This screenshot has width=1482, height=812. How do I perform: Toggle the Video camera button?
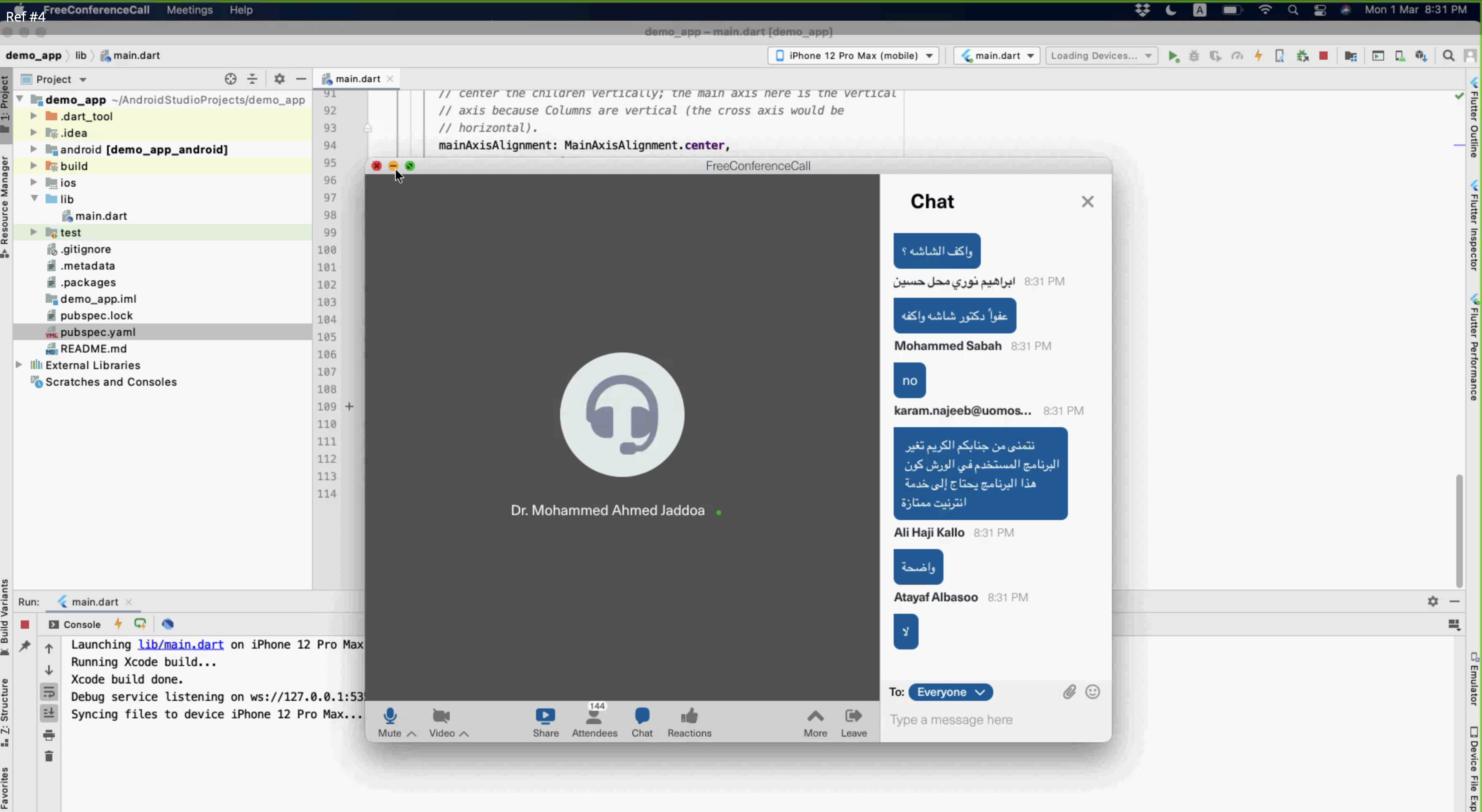click(441, 716)
